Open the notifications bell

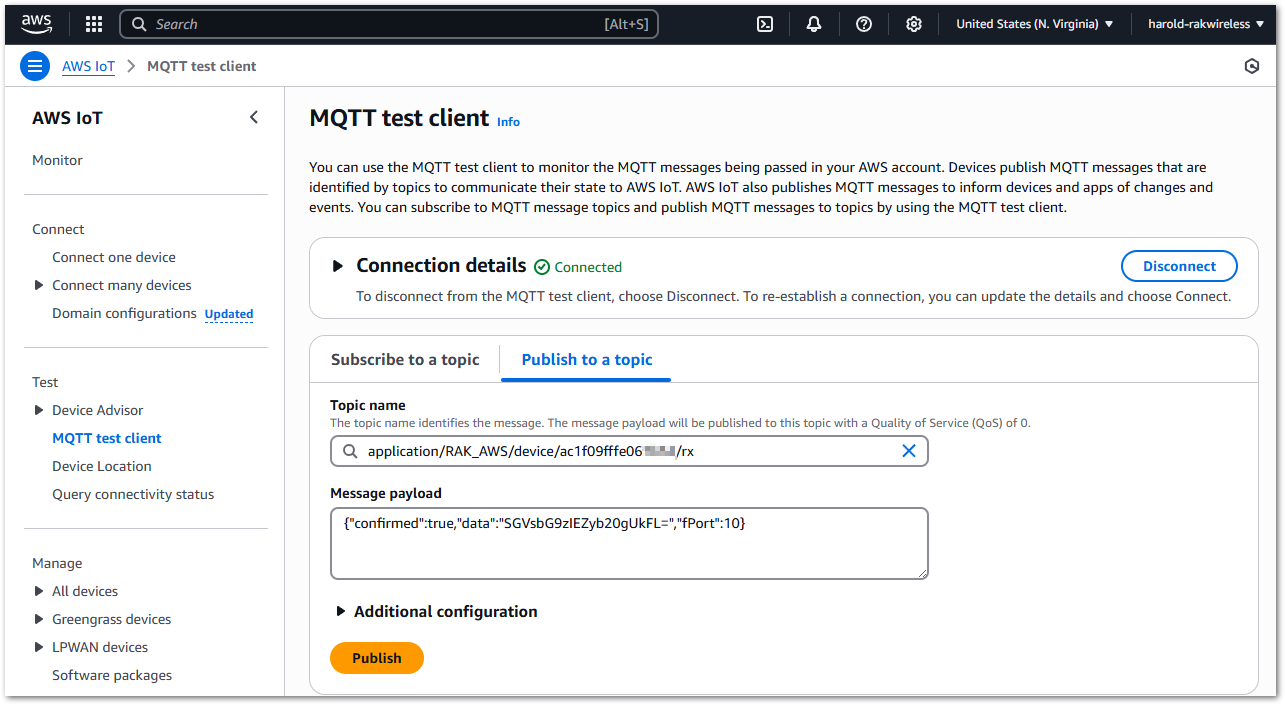click(814, 23)
